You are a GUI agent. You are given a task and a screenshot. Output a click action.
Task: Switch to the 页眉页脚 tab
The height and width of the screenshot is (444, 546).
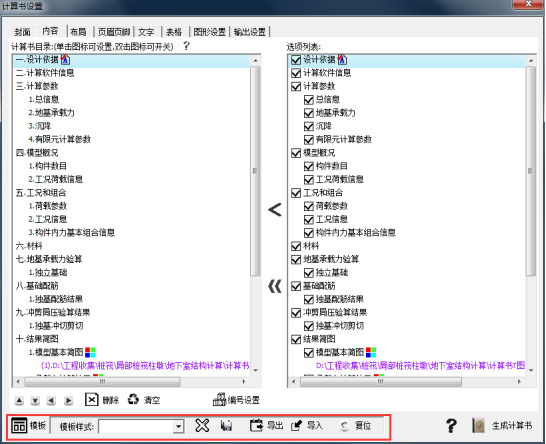tap(114, 32)
